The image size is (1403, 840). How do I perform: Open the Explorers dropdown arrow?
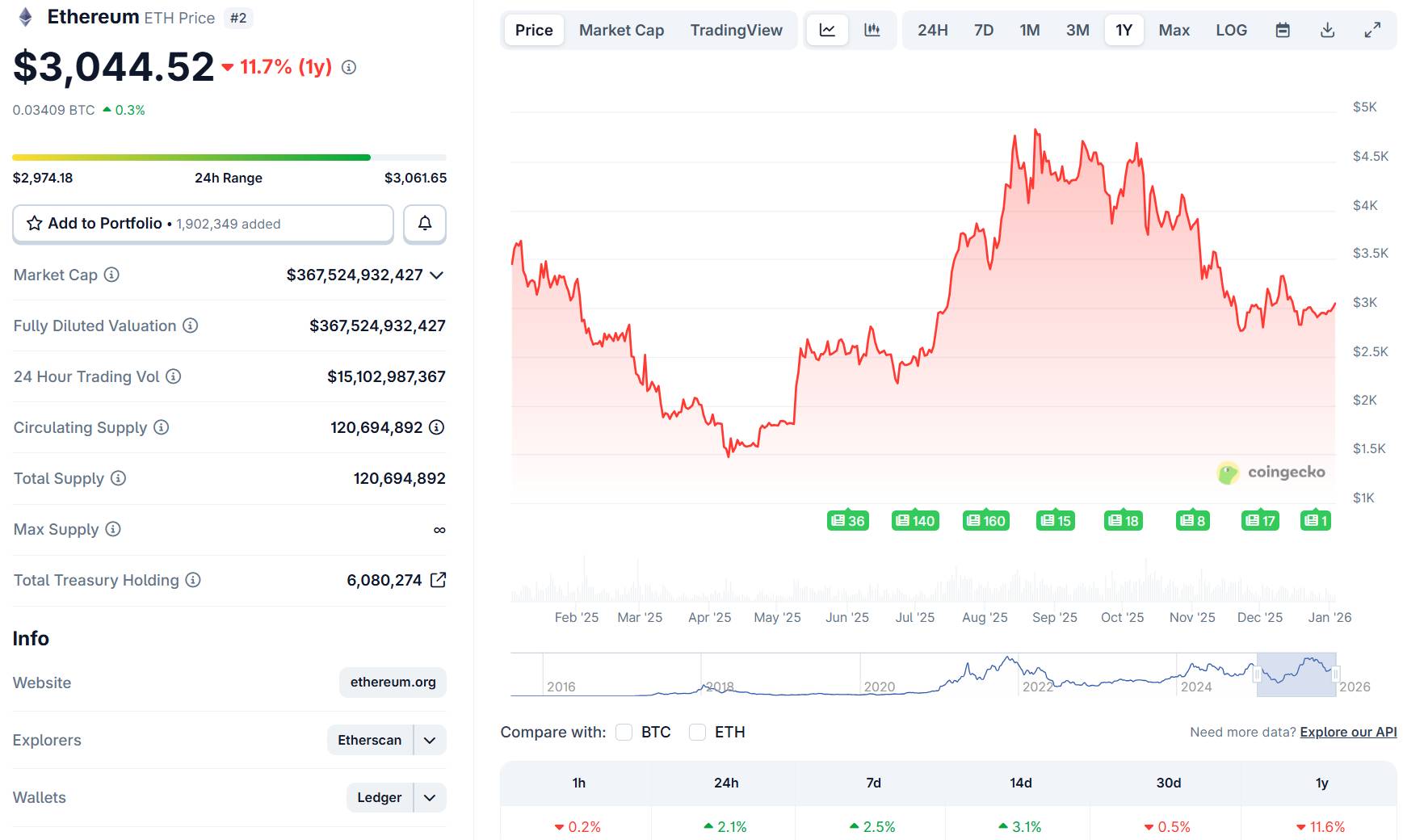[x=430, y=740]
